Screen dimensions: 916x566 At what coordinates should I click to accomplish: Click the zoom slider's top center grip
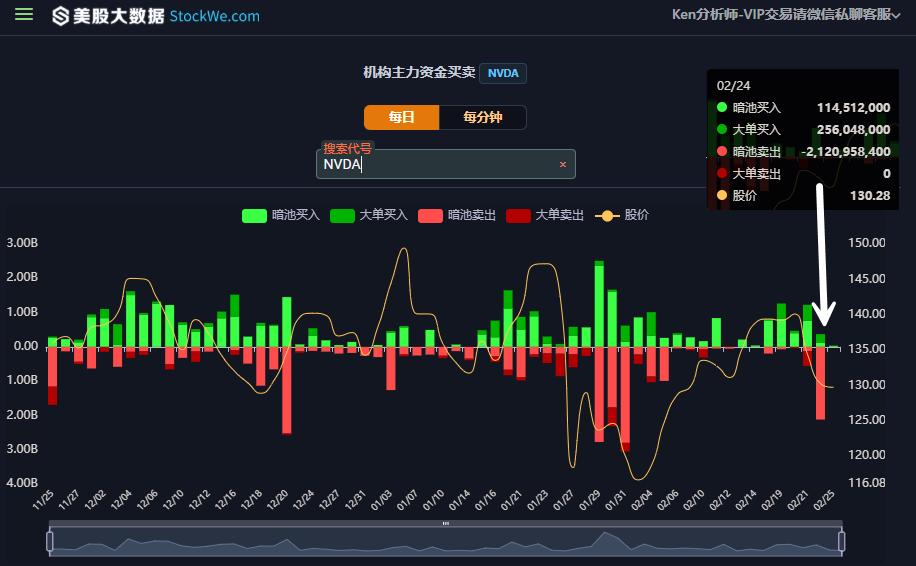point(446,523)
